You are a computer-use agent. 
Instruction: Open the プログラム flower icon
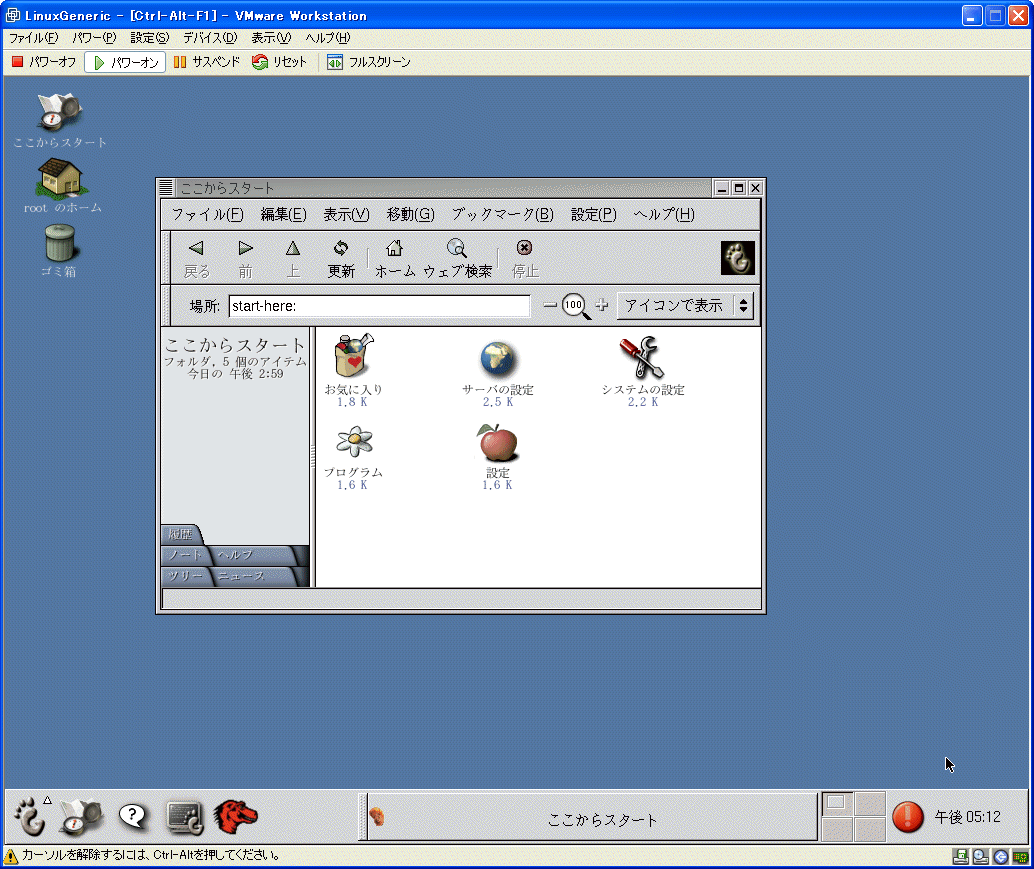click(353, 441)
